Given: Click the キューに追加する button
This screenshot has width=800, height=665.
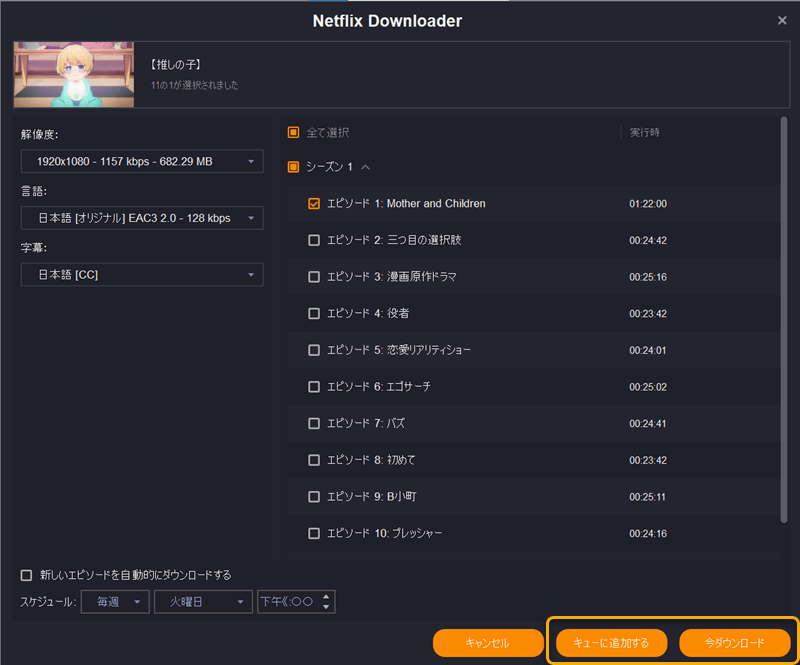Looking at the screenshot, I should (611, 643).
